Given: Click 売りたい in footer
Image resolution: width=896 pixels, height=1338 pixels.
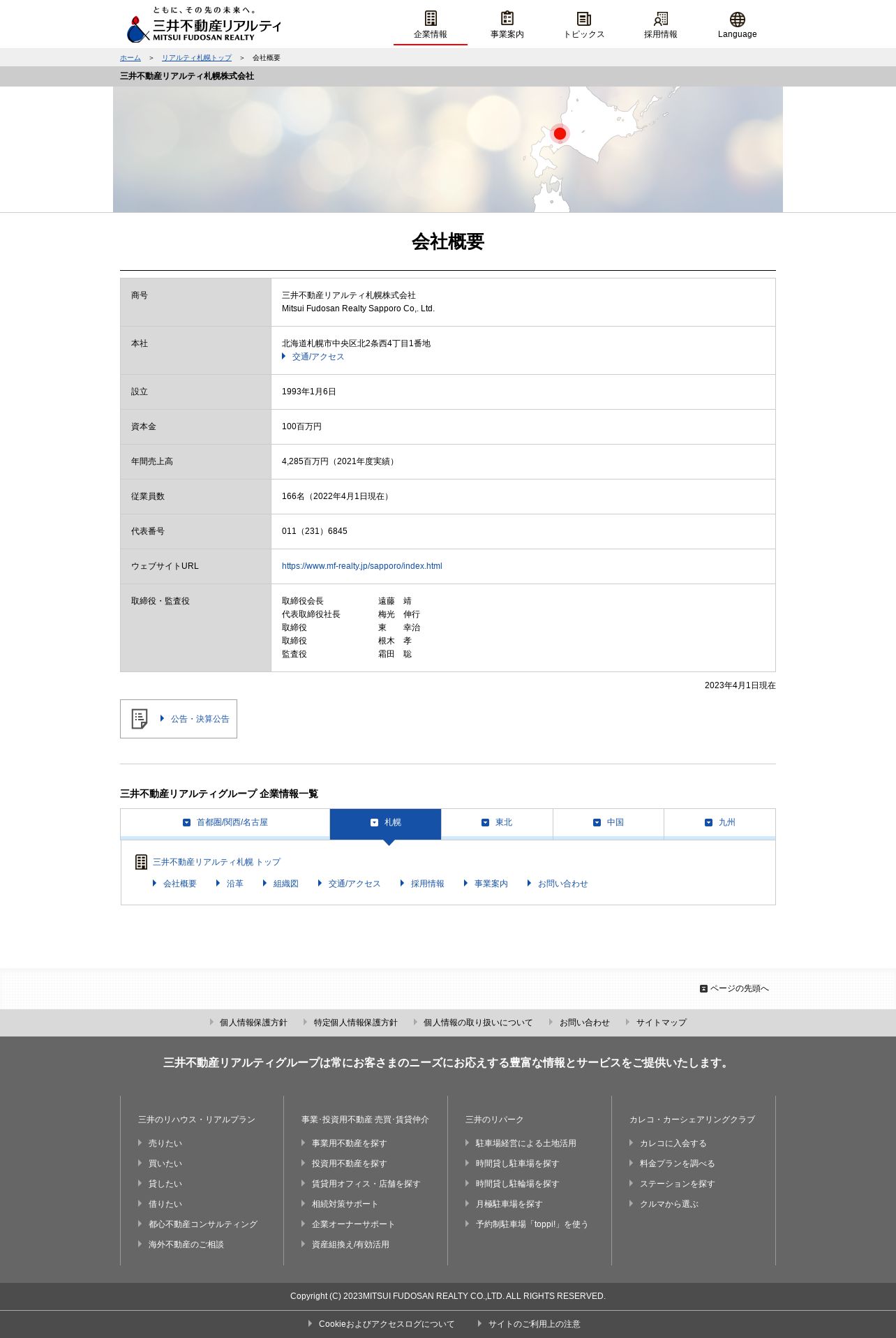Looking at the screenshot, I should point(165,1143).
